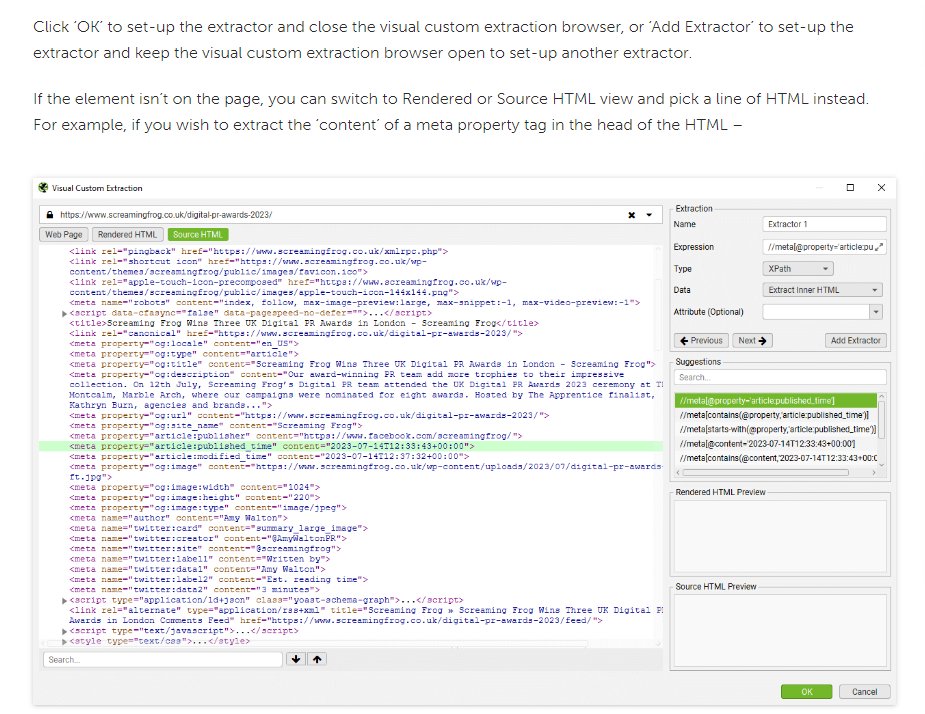
Task: Select the //meta[starts-with(@property suggestion
Action: 775,429
